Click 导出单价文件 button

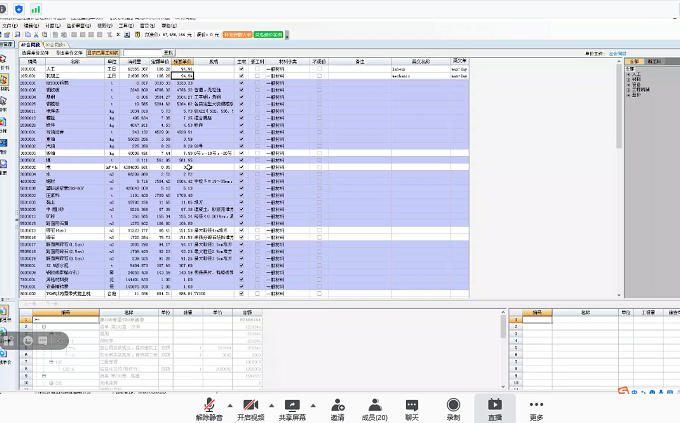[69, 53]
